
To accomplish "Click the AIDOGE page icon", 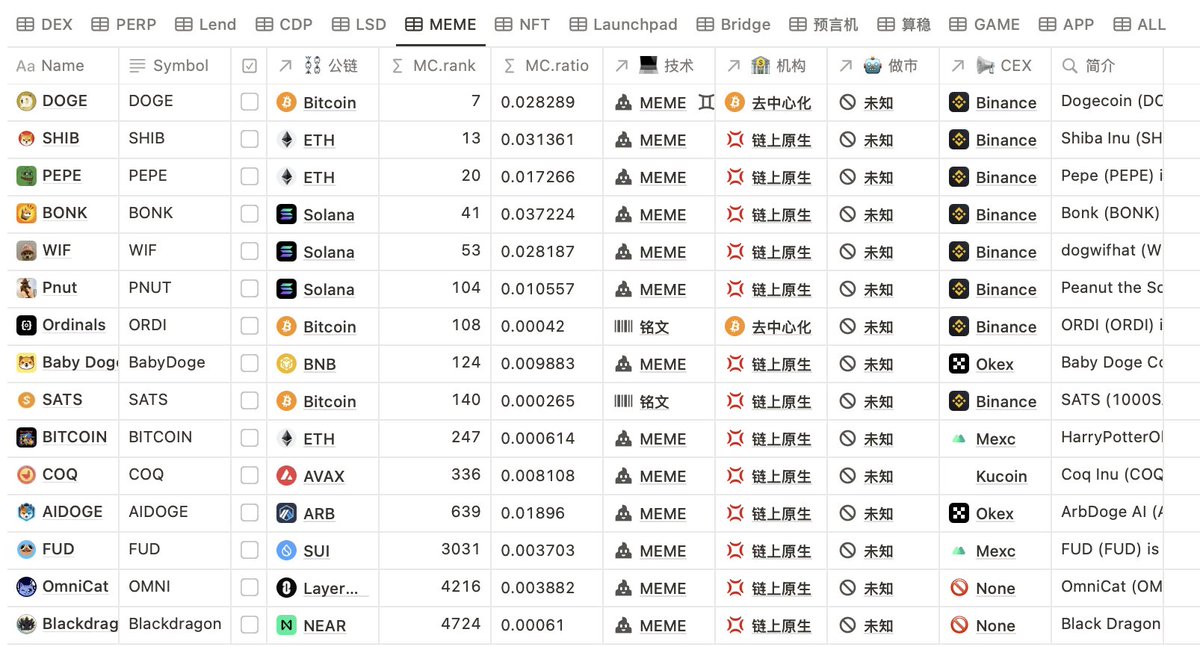I will tap(26, 512).
